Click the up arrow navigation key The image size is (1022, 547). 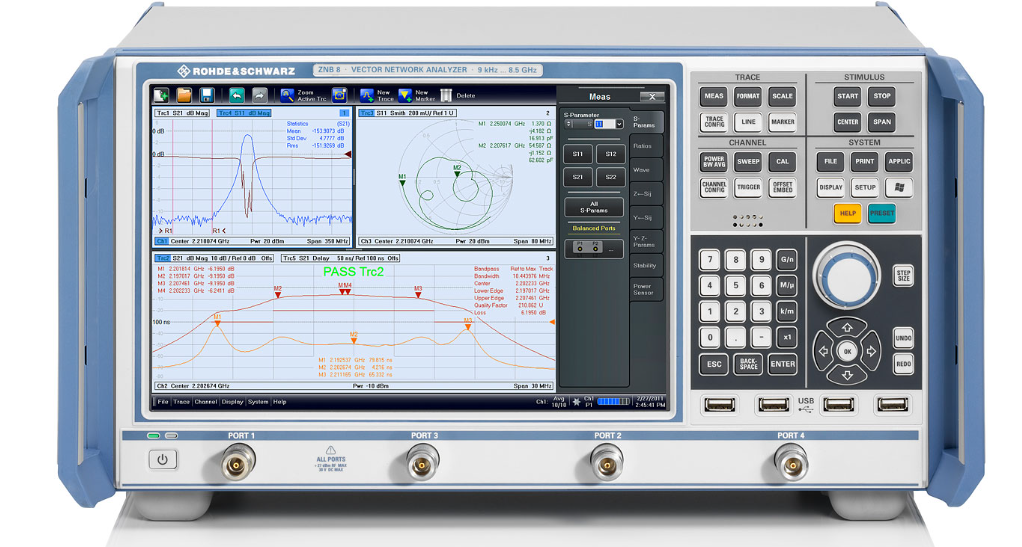(x=847, y=327)
